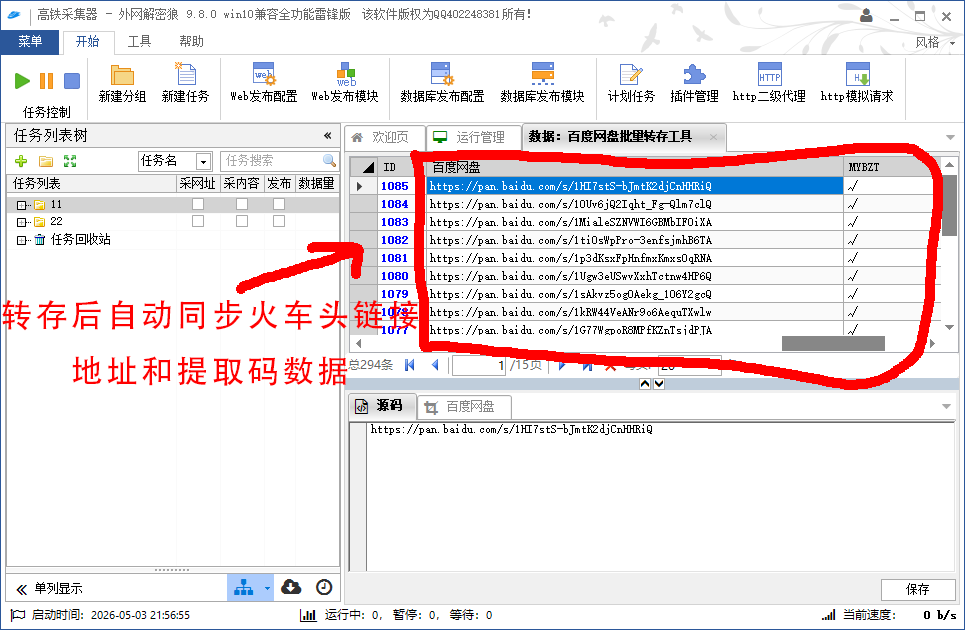This screenshot has height=630, width=965.
Task: Open Web发布配置 tool
Action: coord(263,82)
